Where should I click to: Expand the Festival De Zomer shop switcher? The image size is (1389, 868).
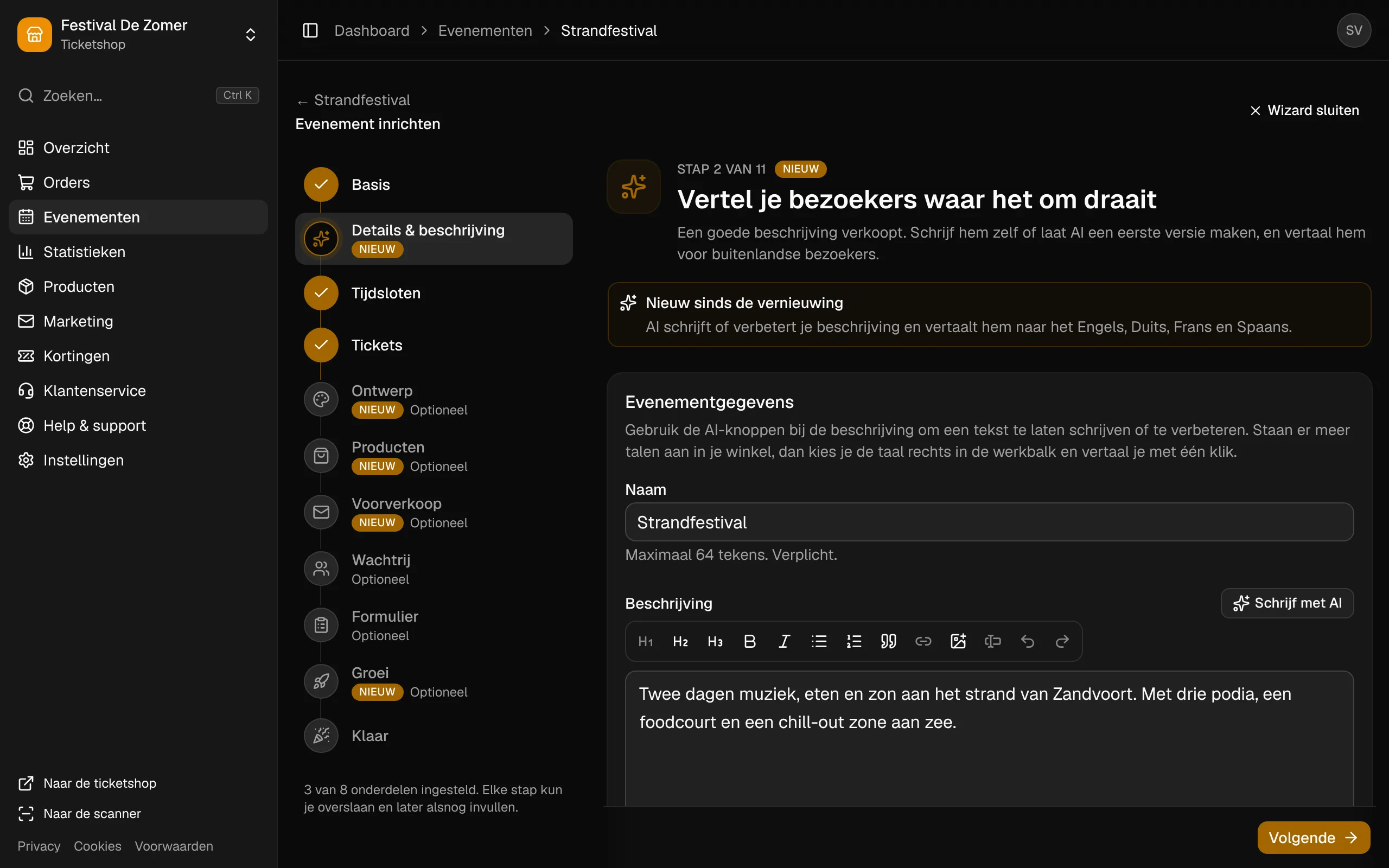coord(250,34)
